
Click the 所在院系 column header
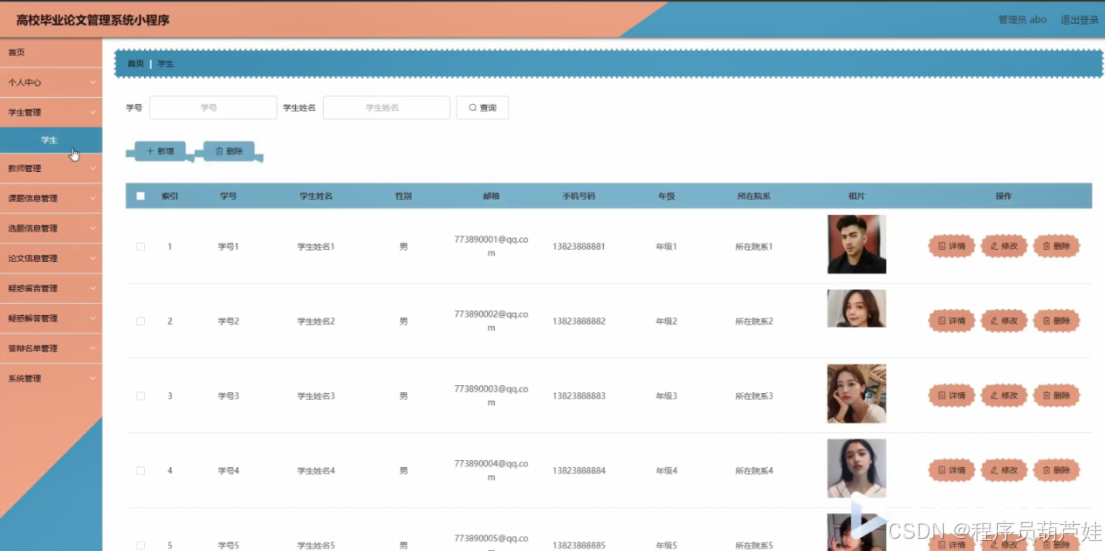point(754,196)
